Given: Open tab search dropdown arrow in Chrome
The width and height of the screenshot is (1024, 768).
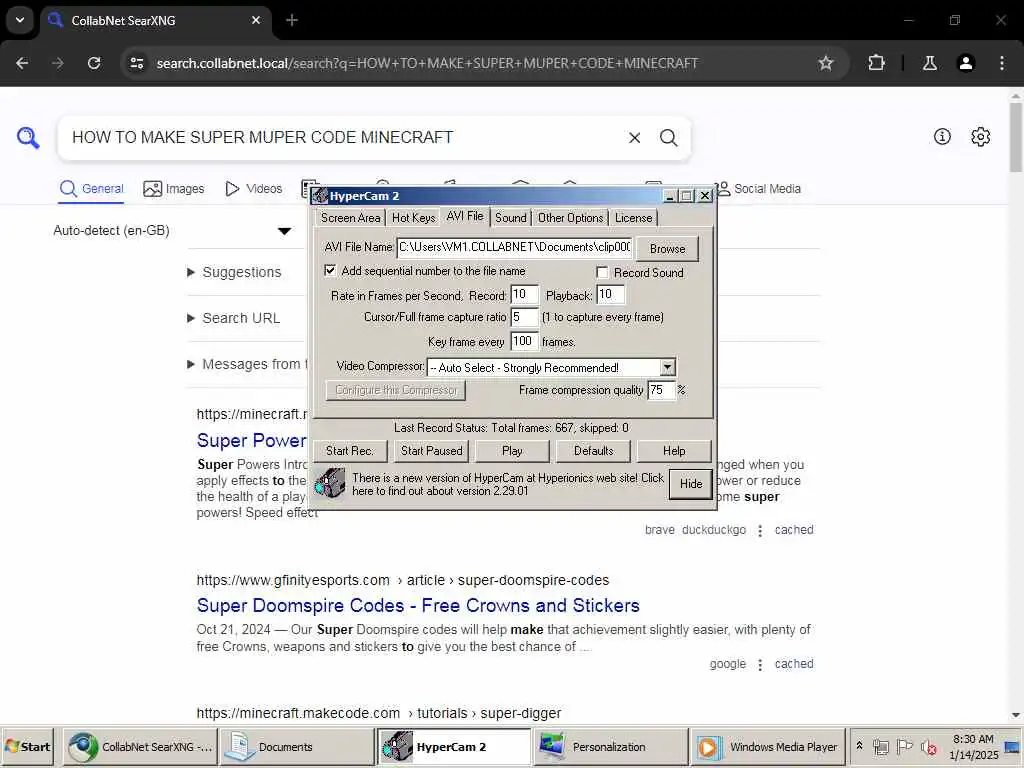Looking at the screenshot, I should [20, 20].
